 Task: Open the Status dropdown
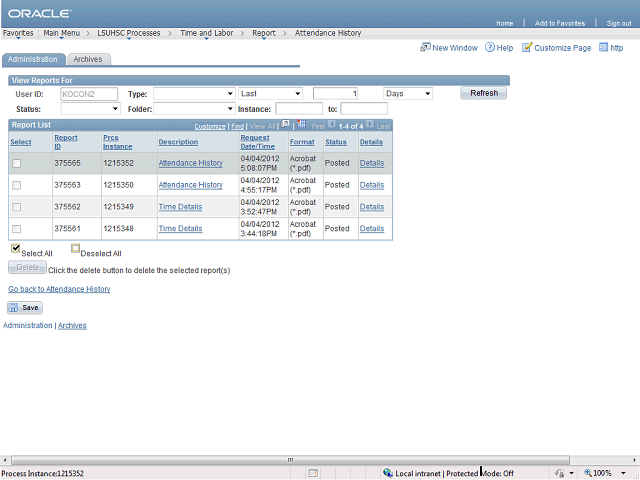click(x=90, y=109)
